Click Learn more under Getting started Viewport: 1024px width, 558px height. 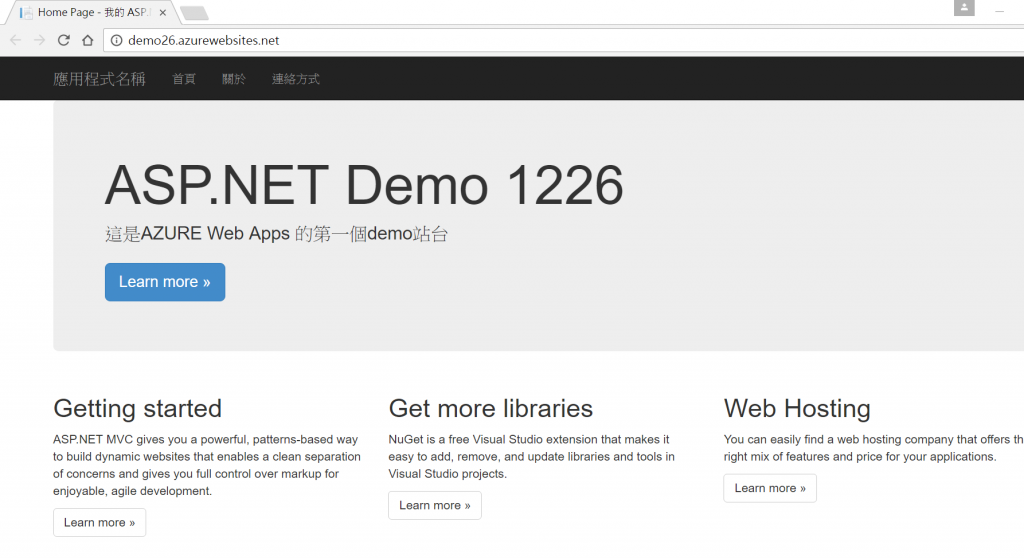pos(99,523)
